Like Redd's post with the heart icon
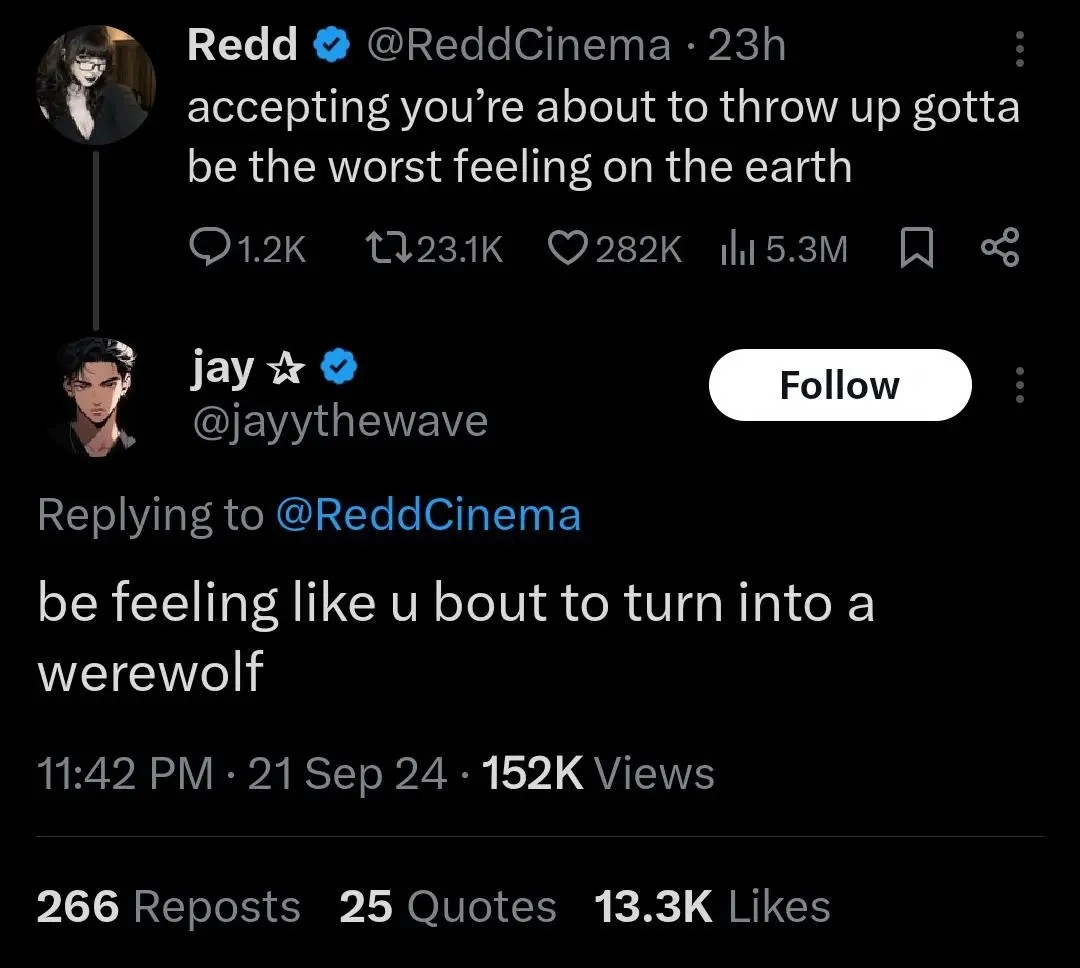The image size is (1080, 968). (567, 249)
